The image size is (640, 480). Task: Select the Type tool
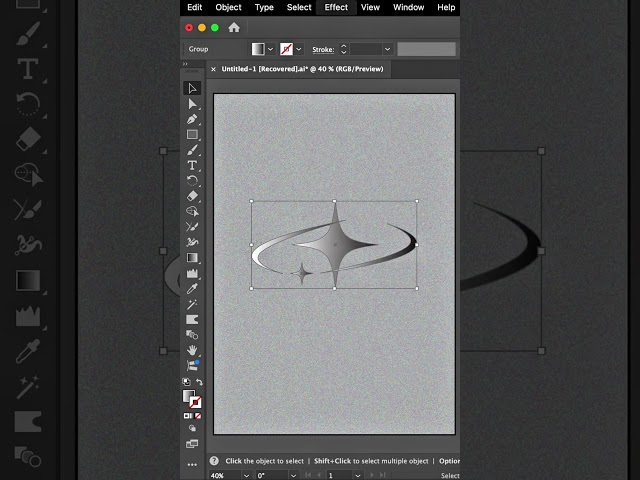tap(192, 165)
